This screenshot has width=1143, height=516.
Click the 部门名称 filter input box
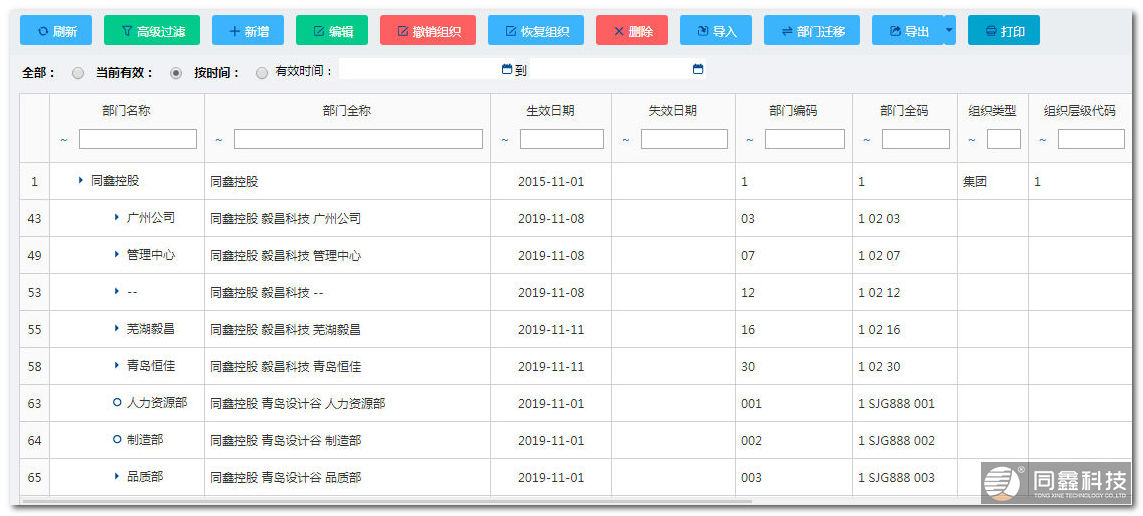coord(138,140)
